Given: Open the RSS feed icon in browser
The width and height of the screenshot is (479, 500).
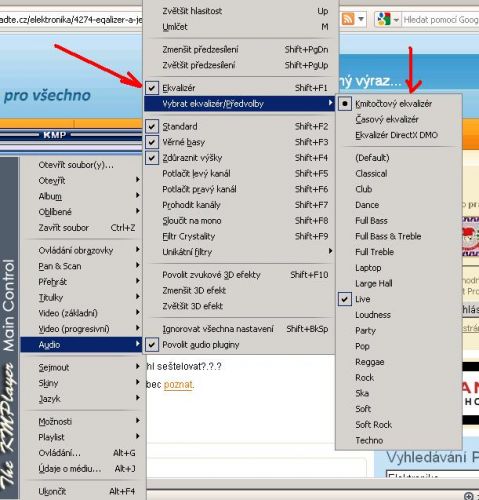Looking at the screenshot, I should coord(348,19).
